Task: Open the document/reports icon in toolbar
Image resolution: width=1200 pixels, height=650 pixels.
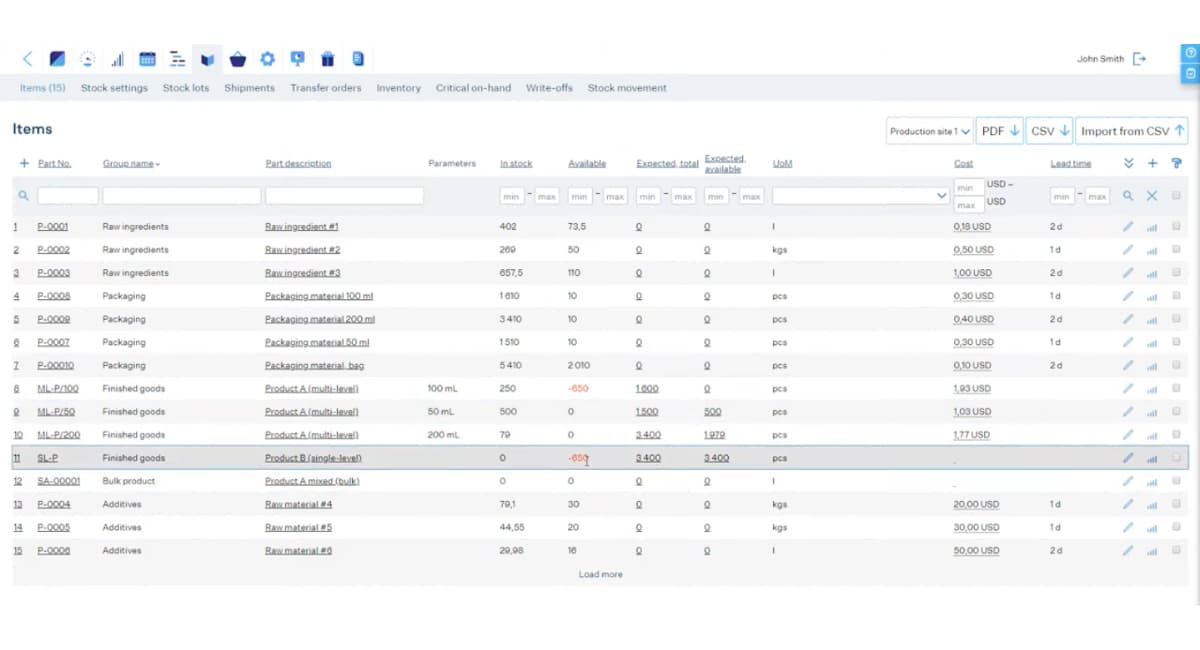Action: tap(357, 58)
